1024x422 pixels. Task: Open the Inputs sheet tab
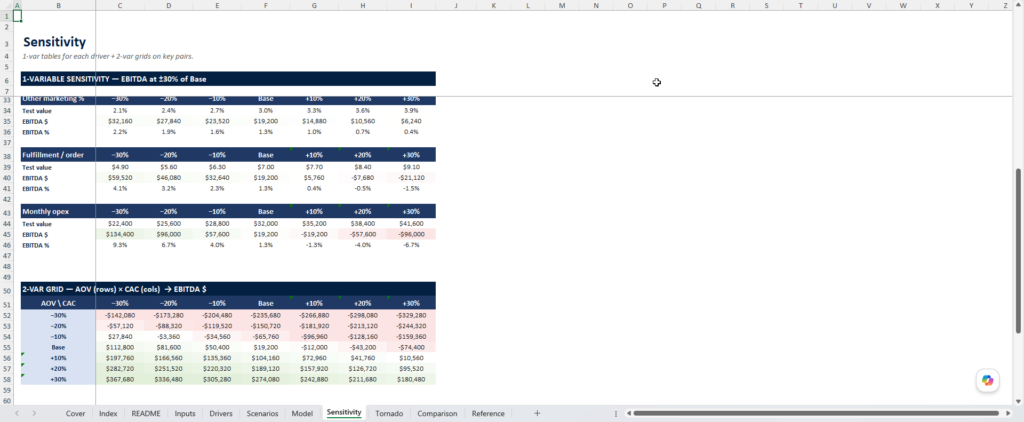coord(185,414)
